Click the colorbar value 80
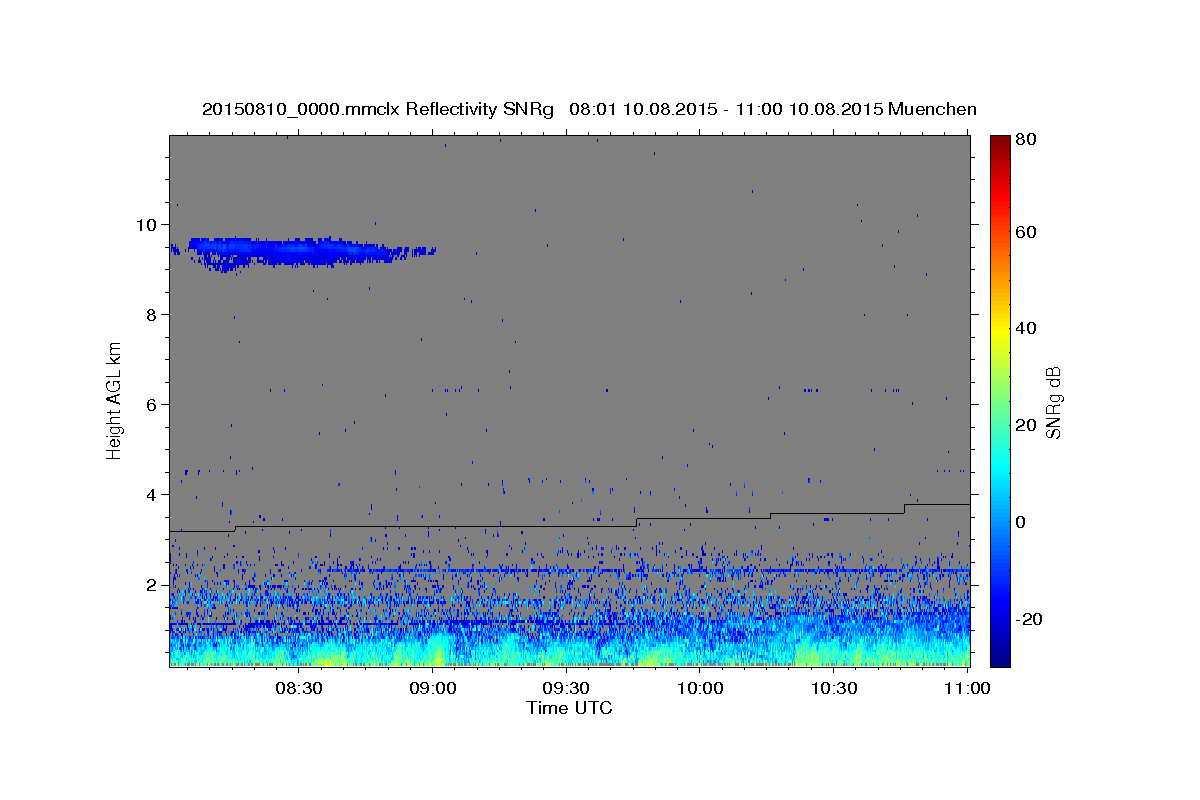Viewport: 1200px width, 800px height. coord(1027,139)
